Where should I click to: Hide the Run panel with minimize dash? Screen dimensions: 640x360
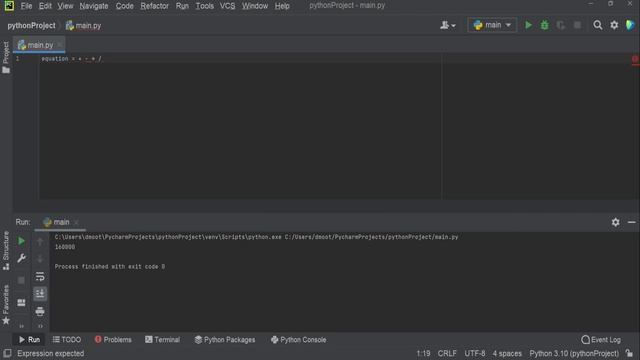click(631, 222)
